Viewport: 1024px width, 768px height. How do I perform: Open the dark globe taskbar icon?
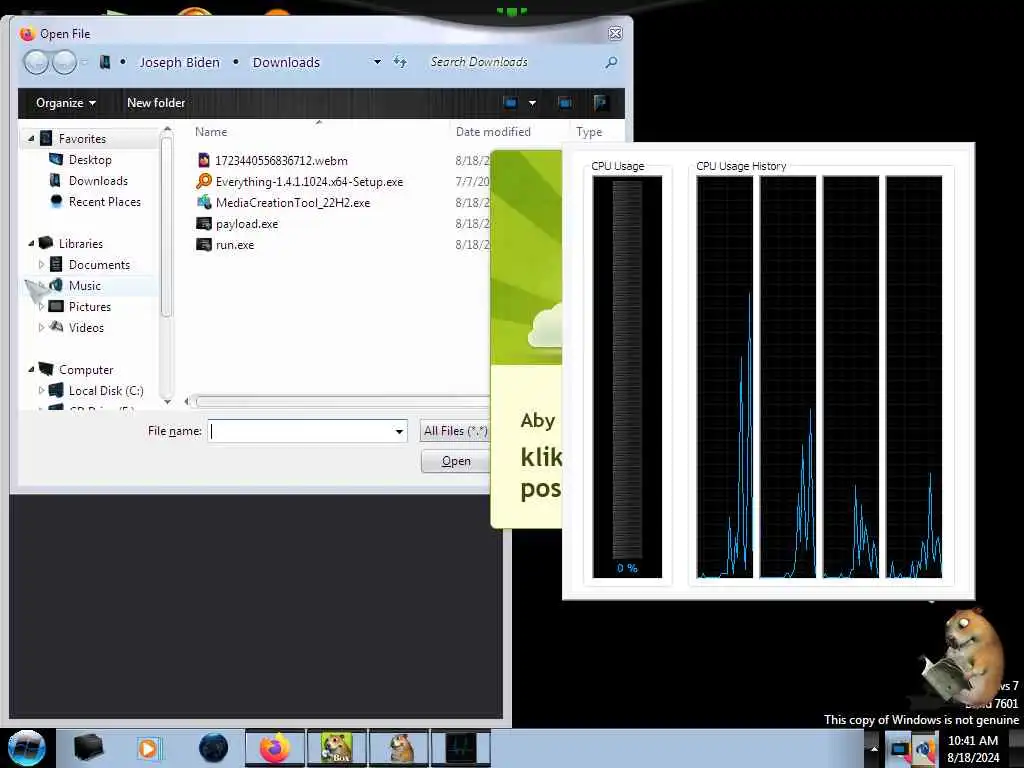(x=214, y=748)
